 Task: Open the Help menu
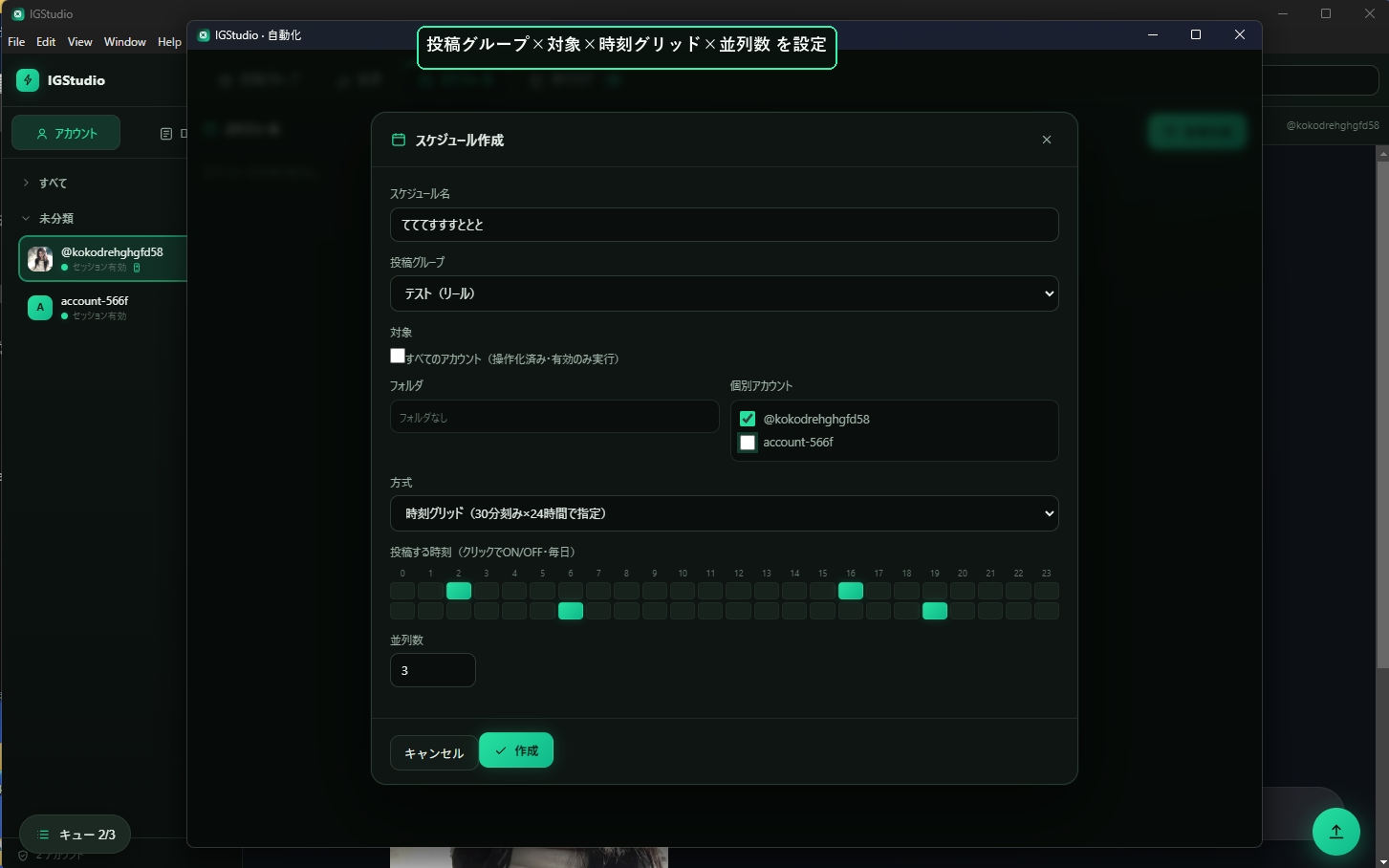point(169,42)
